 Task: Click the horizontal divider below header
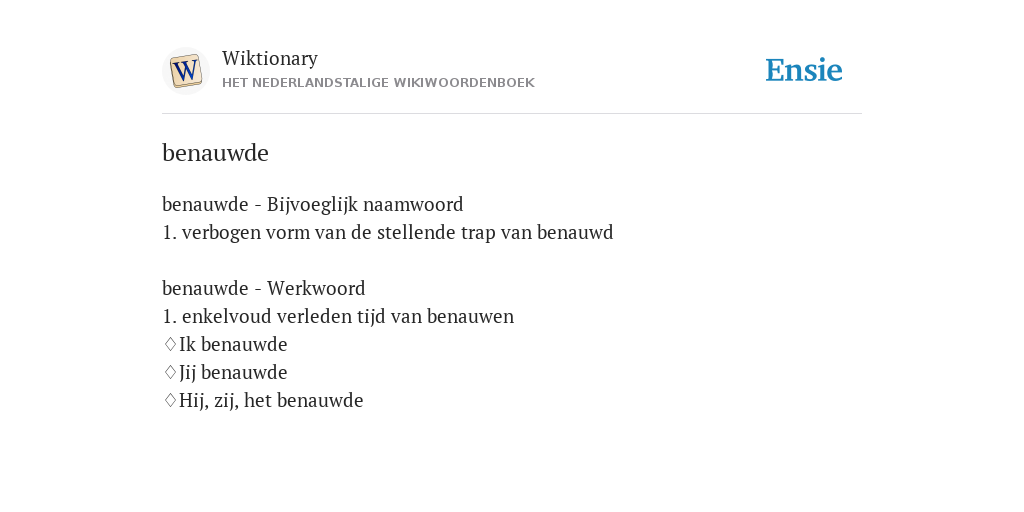[512, 114]
